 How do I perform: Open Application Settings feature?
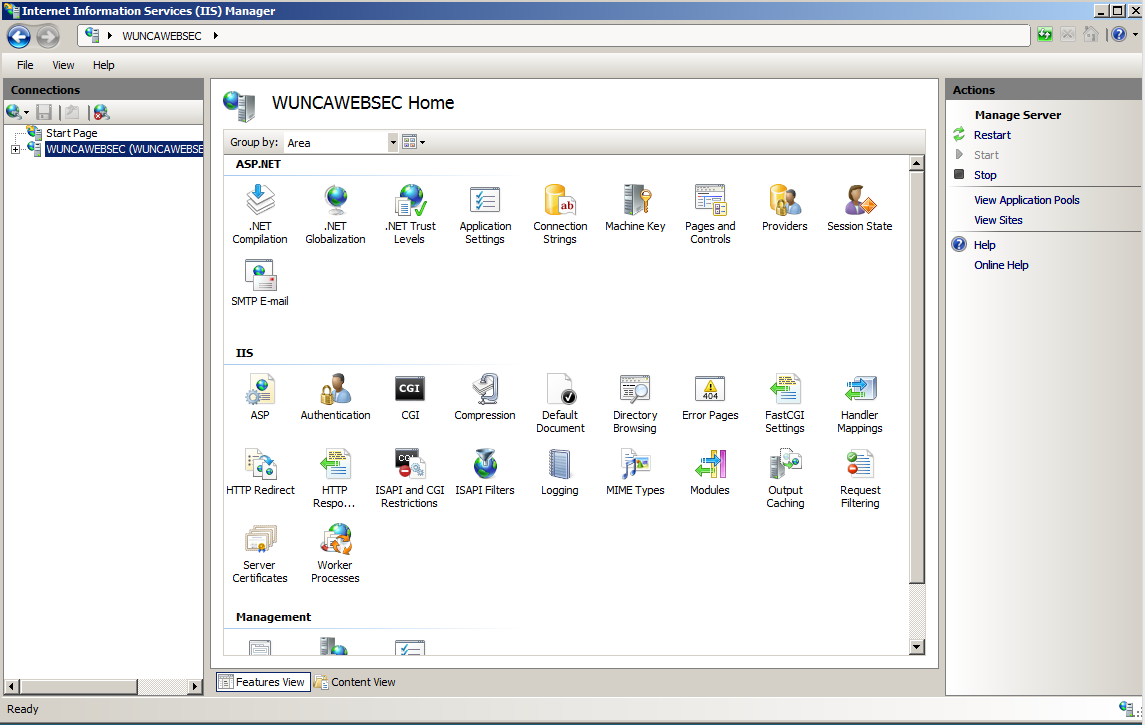(x=485, y=213)
